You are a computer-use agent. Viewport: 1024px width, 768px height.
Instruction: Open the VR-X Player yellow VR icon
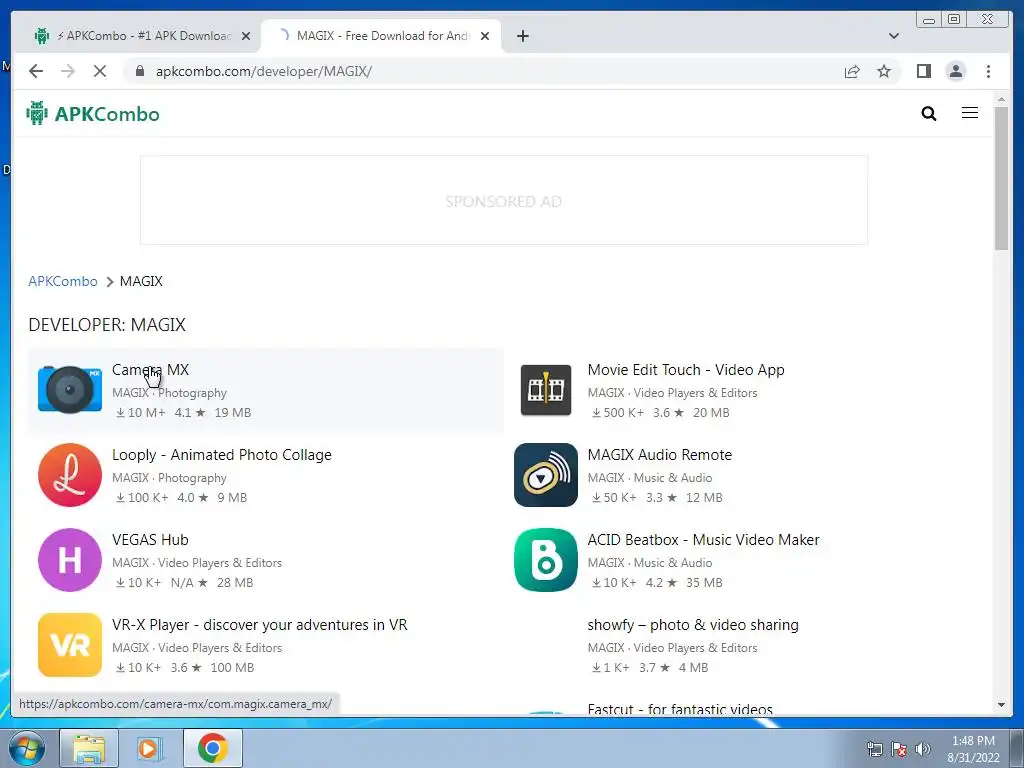tap(70, 645)
